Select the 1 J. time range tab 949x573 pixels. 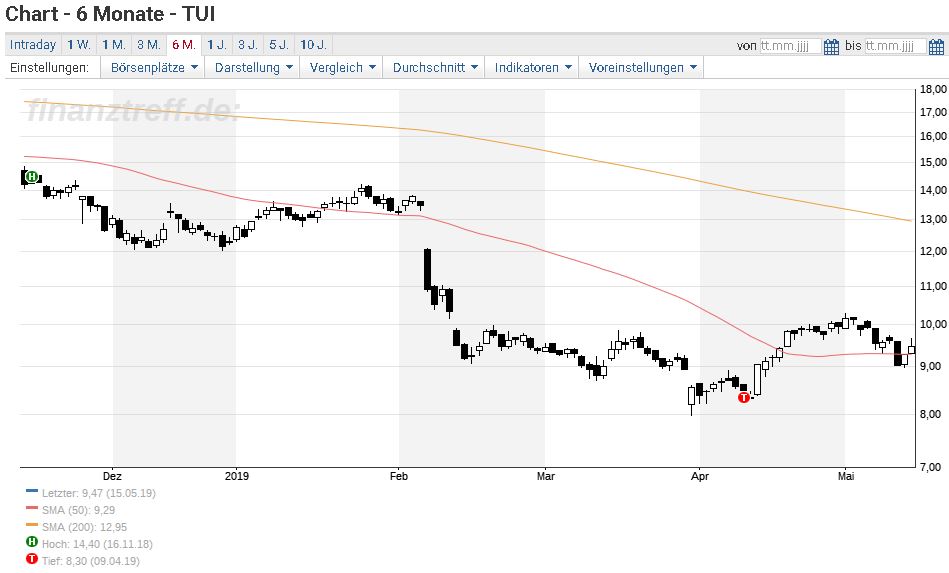(217, 45)
